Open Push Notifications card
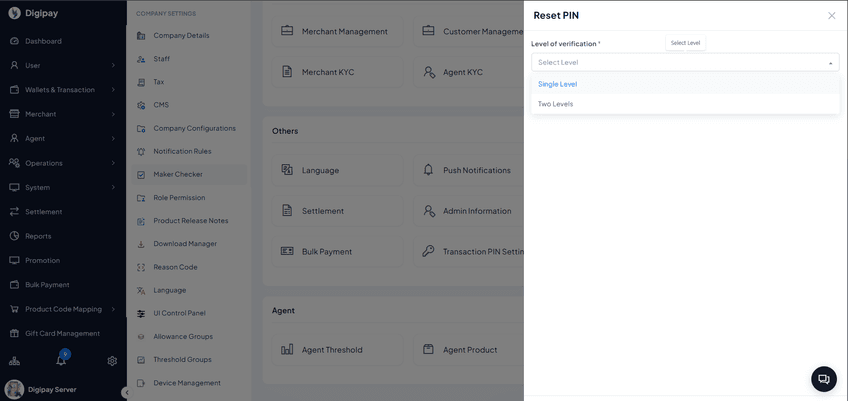Screen dimensions: 848x401 (x=468, y=170)
